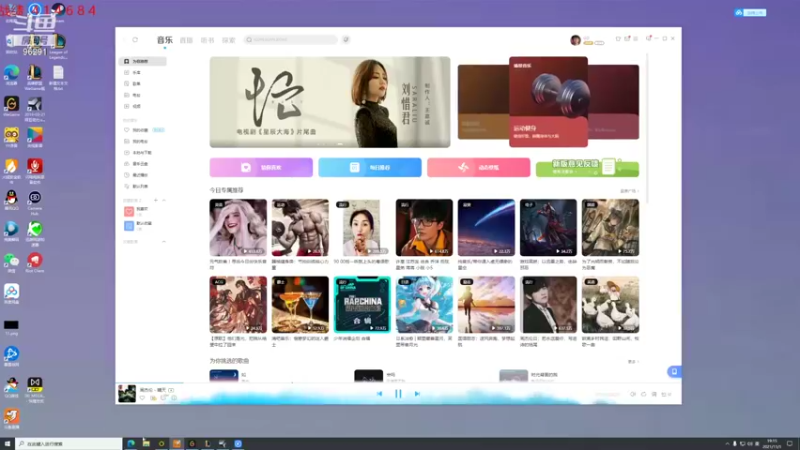800x450 pixels.
Task: Click the song-recognition icon beside the search box
Action: click(346, 39)
